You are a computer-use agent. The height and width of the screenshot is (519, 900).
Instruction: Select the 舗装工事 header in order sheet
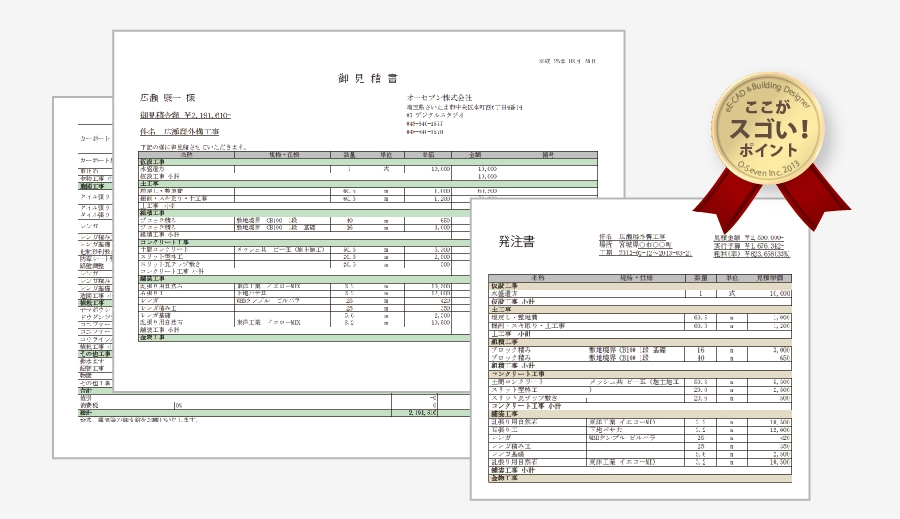pyautogui.click(x=506, y=412)
